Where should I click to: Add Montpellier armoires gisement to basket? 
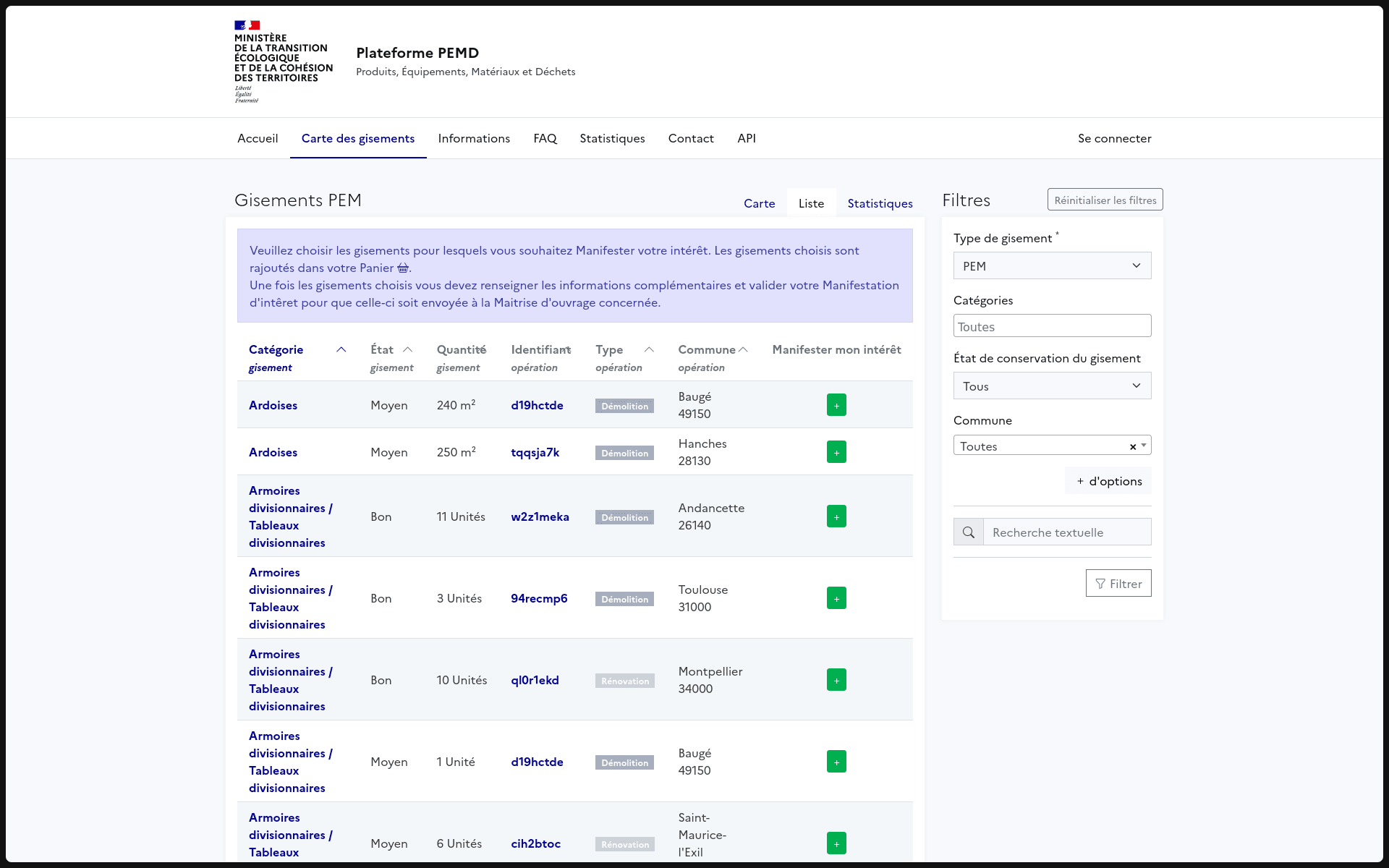tap(836, 680)
